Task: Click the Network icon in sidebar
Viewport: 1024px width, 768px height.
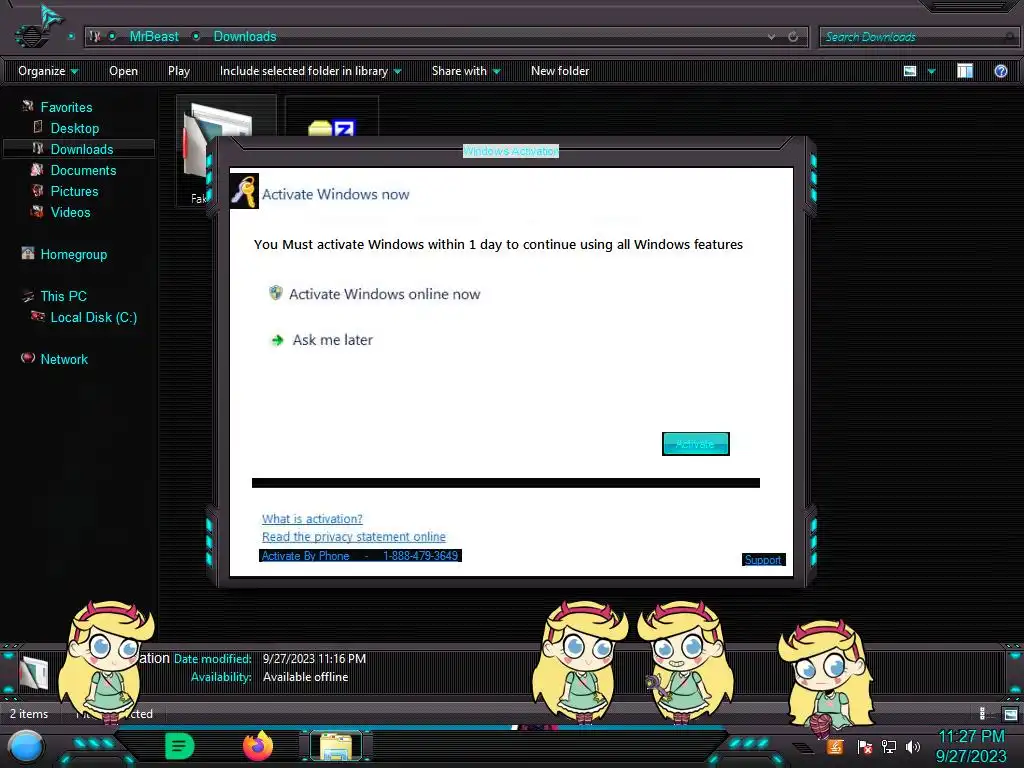Action: click(x=27, y=358)
